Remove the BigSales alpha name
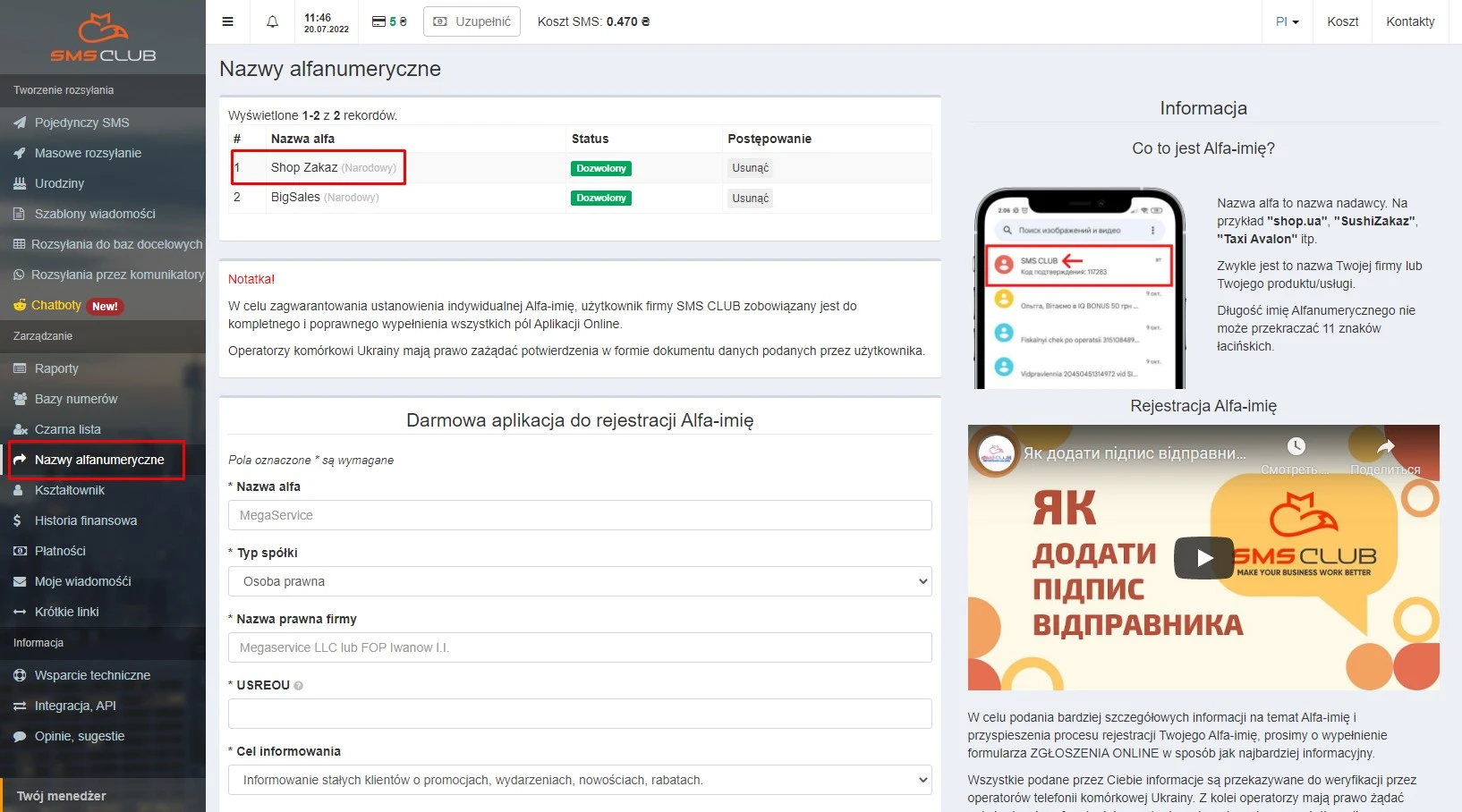 click(750, 199)
